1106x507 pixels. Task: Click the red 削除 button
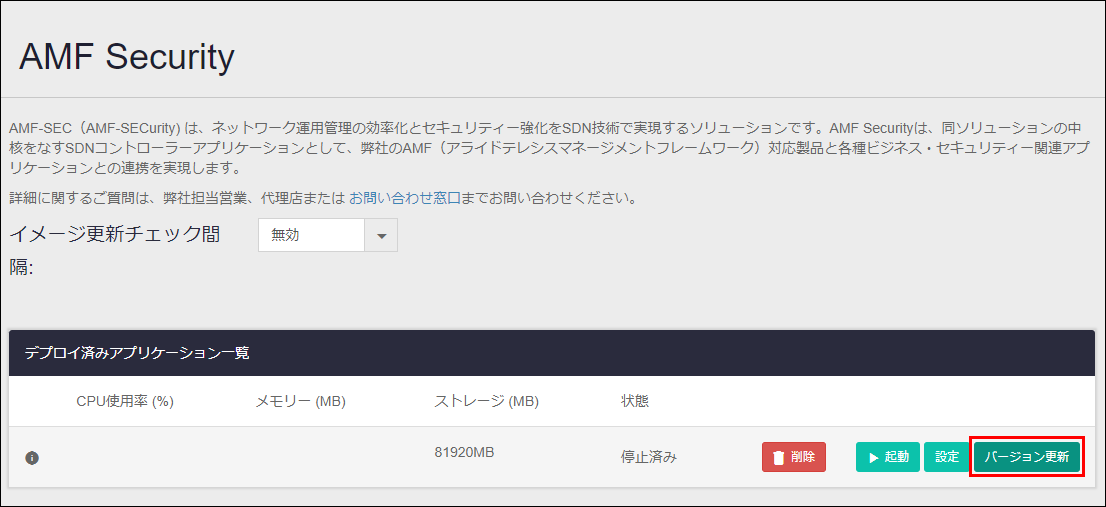click(x=794, y=457)
